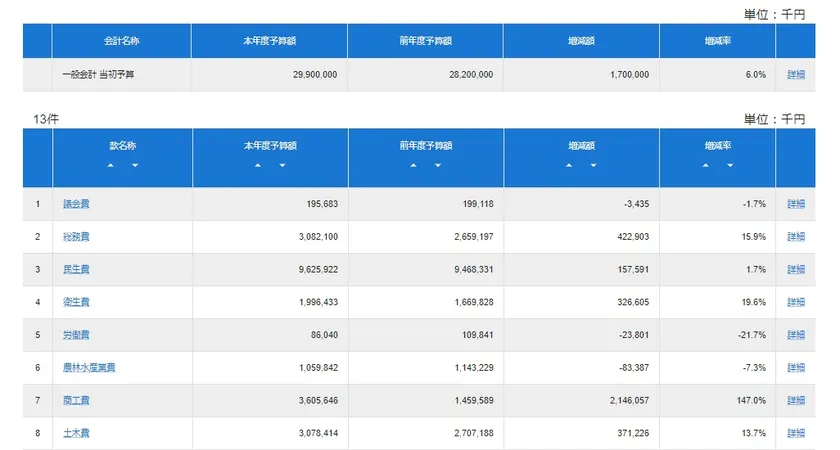The width and height of the screenshot is (840, 450).
Task: Open 詳細 link in 労働費 row
Action: (796, 335)
